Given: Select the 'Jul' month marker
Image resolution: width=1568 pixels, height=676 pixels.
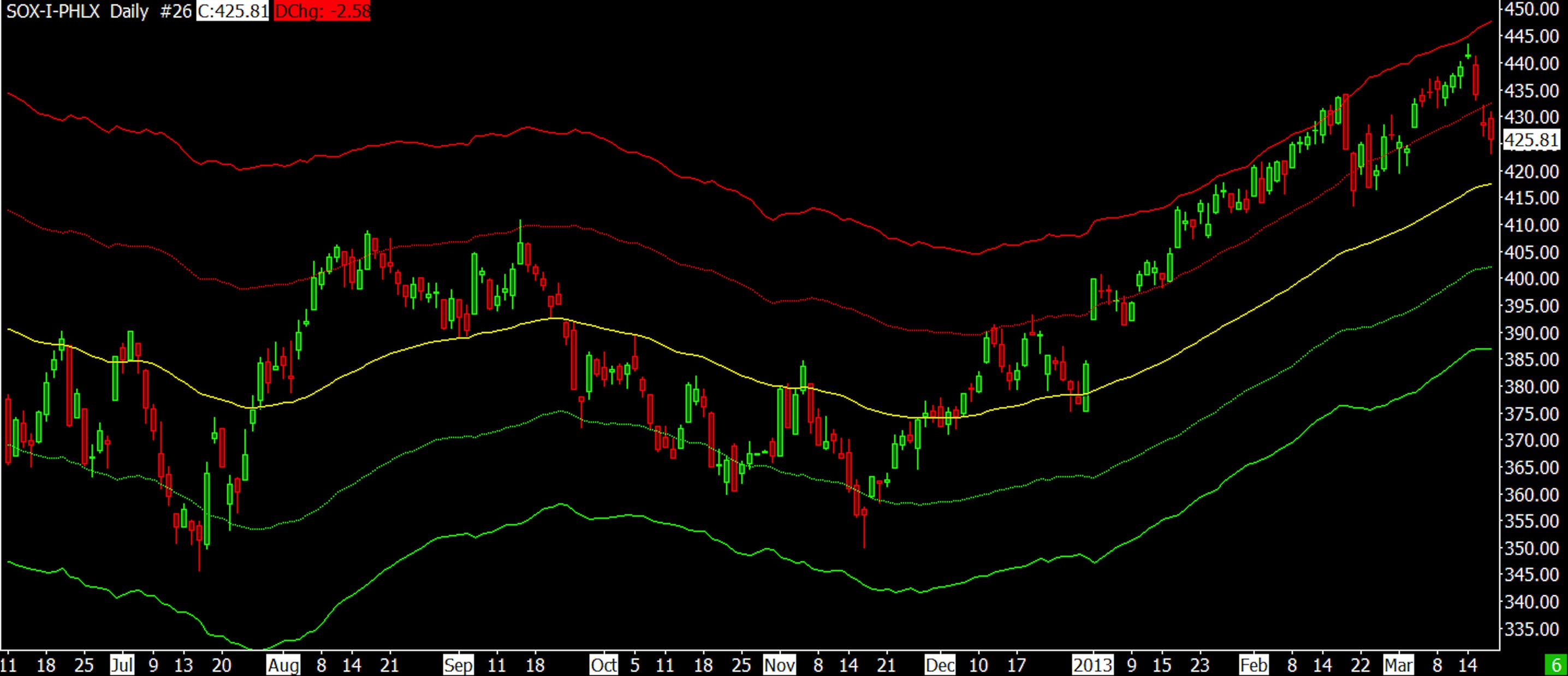Looking at the screenshot, I should tap(122, 665).
